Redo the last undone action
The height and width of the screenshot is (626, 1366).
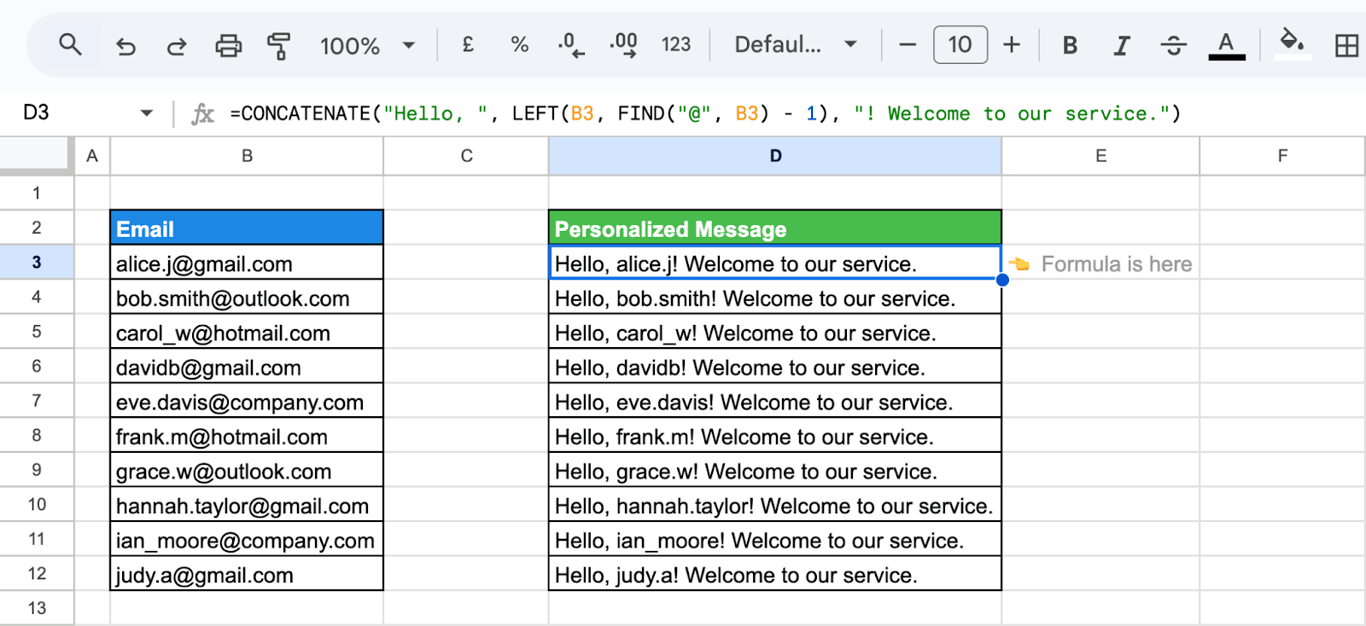(177, 45)
